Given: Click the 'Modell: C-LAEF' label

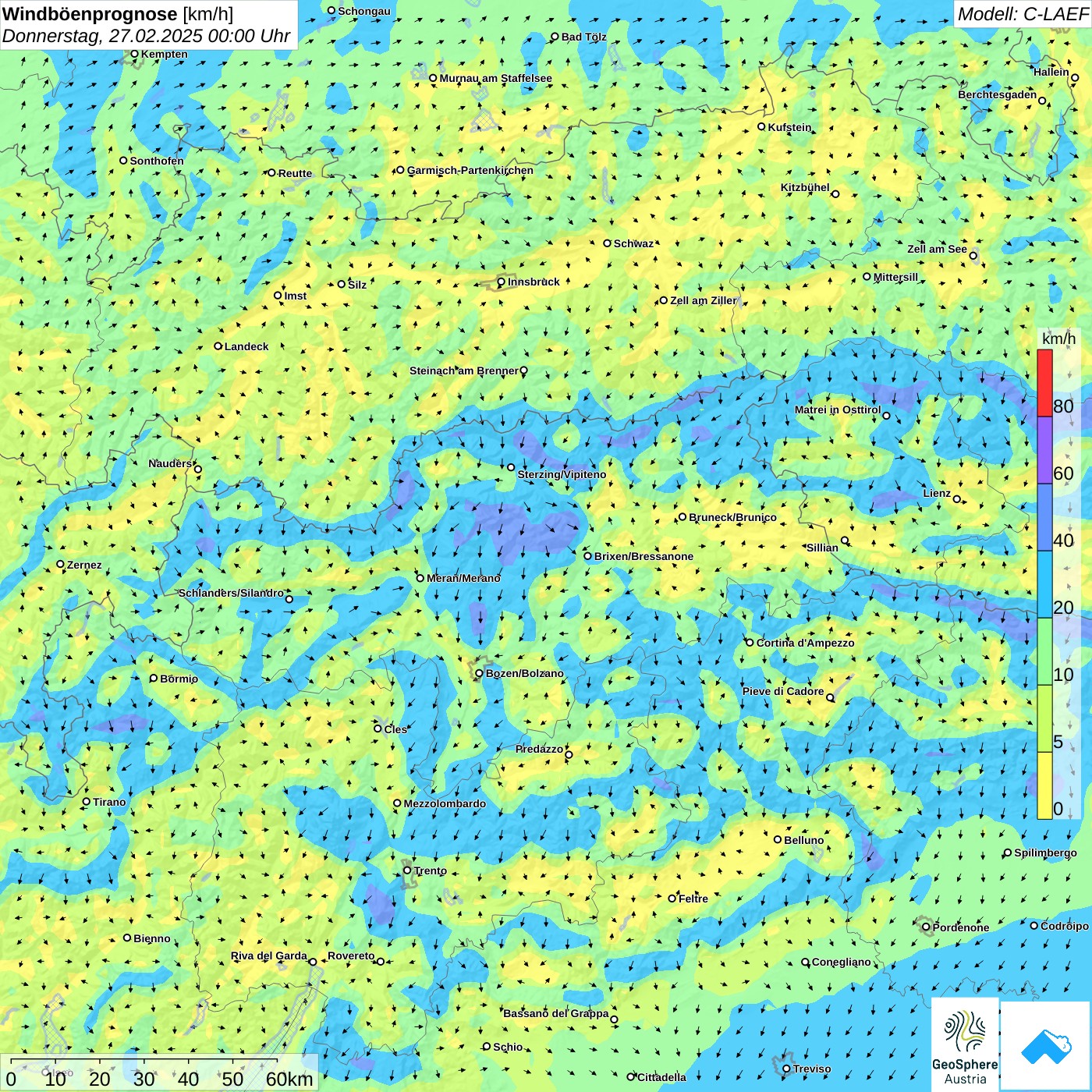Looking at the screenshot, I should 1023,14.
